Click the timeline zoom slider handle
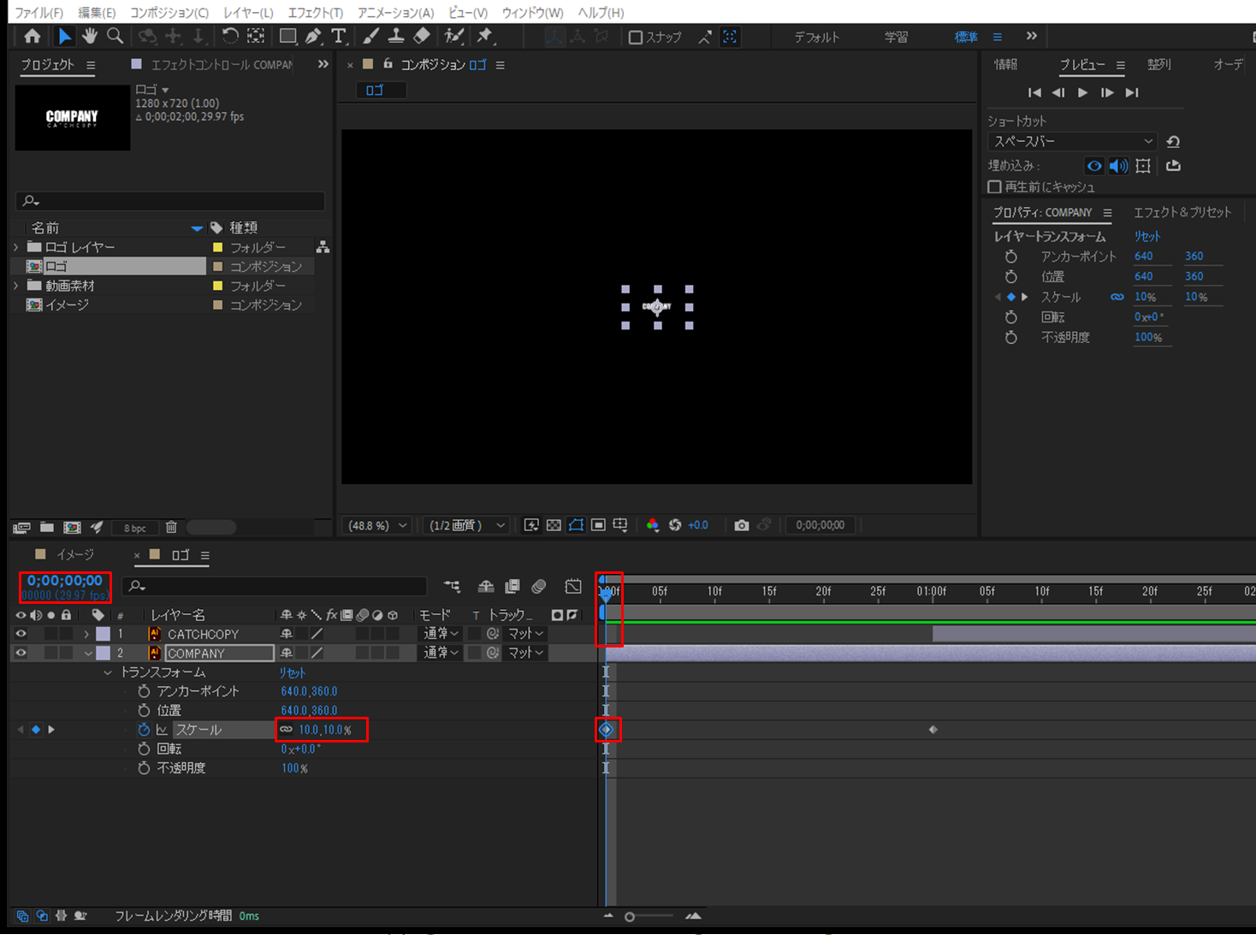 click(630, 917)
